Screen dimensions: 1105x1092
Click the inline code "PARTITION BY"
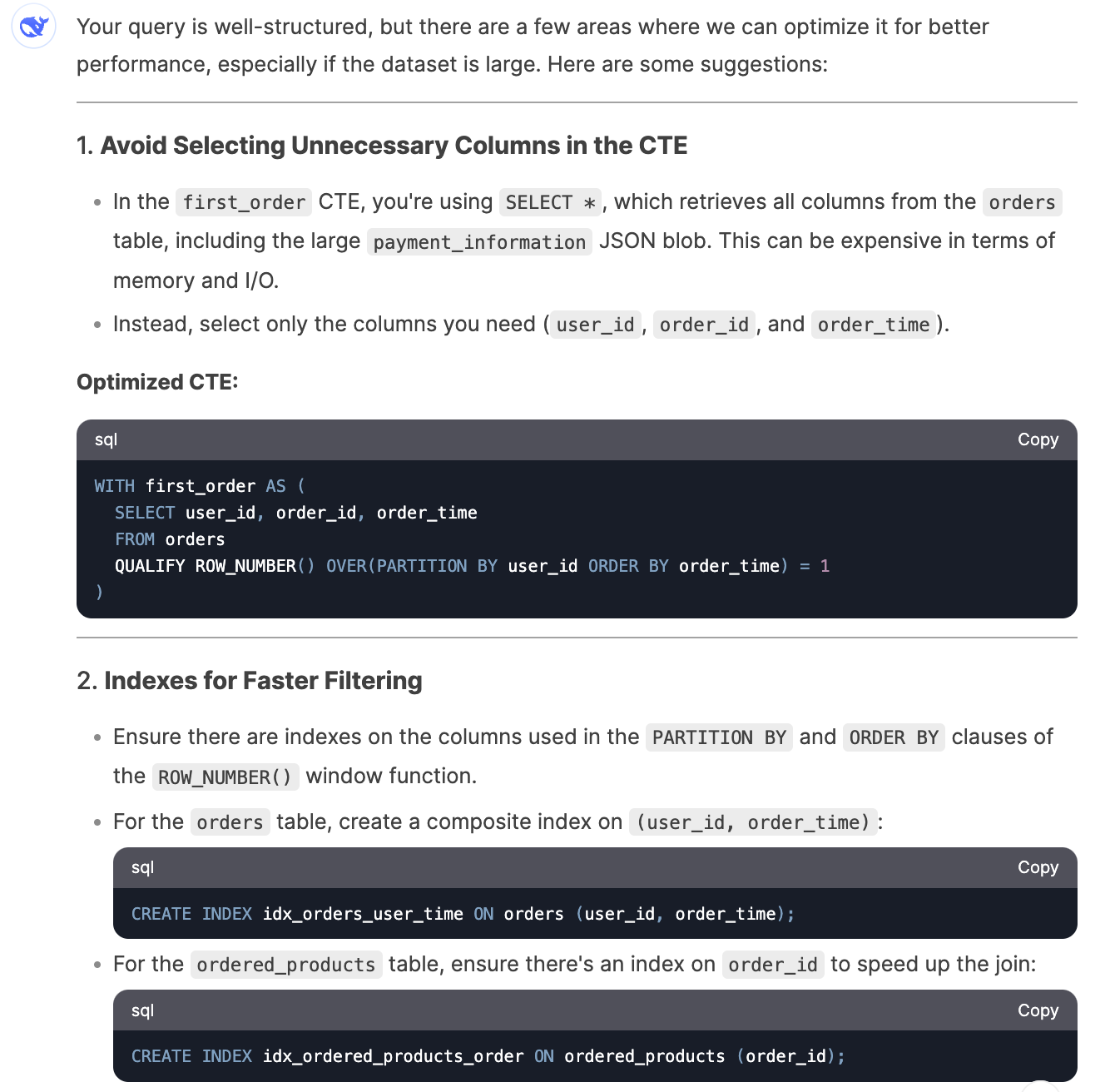pyautogui.click(x=719, y=737)
